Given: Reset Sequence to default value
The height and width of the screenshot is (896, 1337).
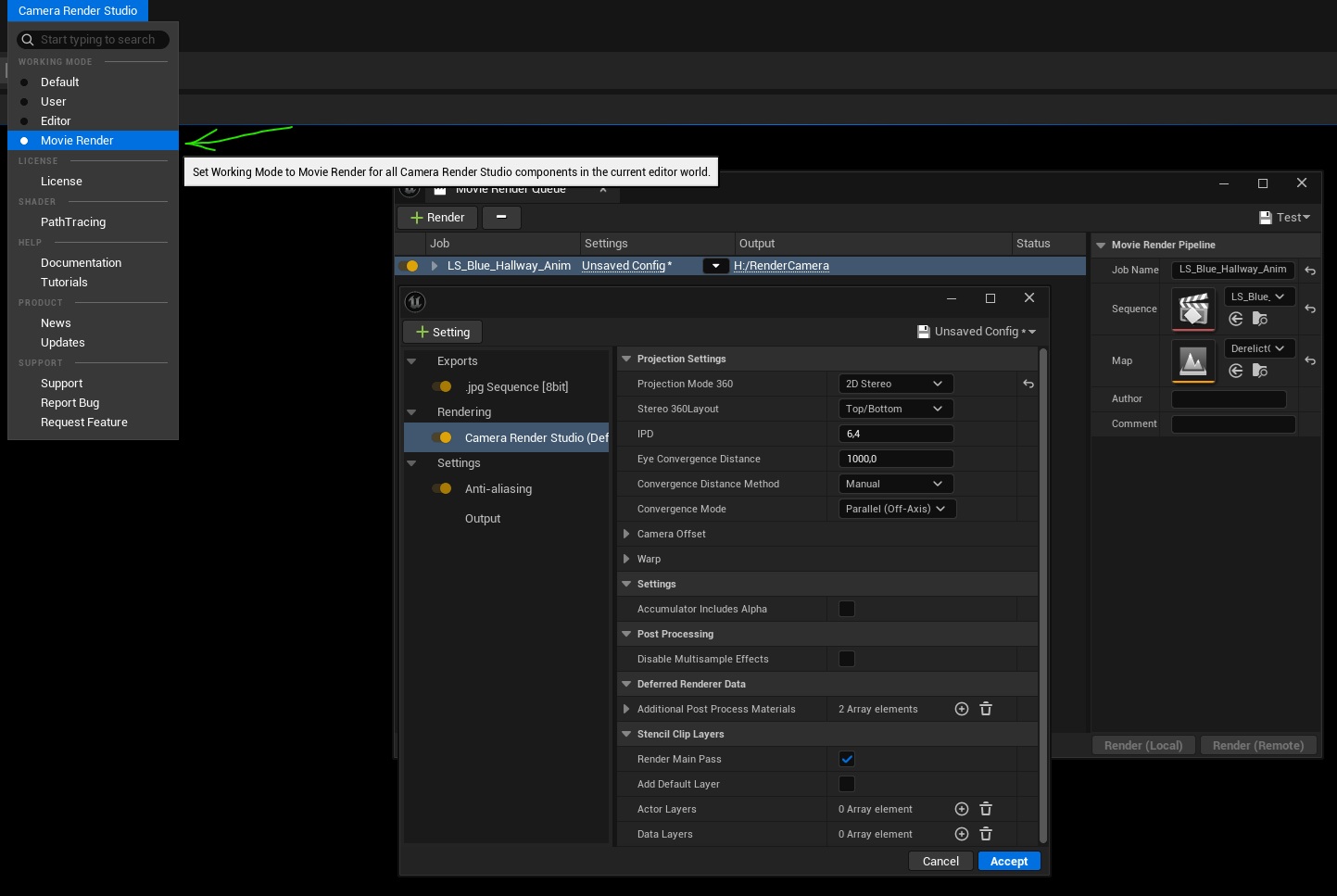Looking at the screenshot, I should 1310,309.
